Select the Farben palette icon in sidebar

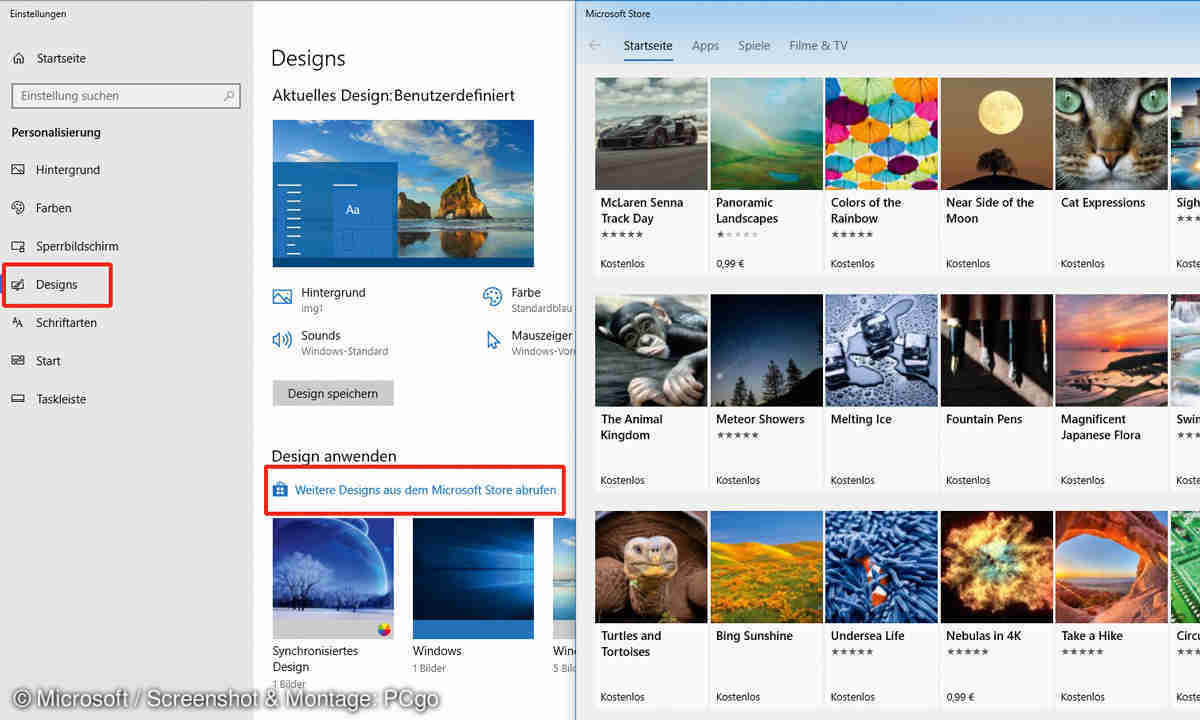pyautogui.click(x=18, y=208)
